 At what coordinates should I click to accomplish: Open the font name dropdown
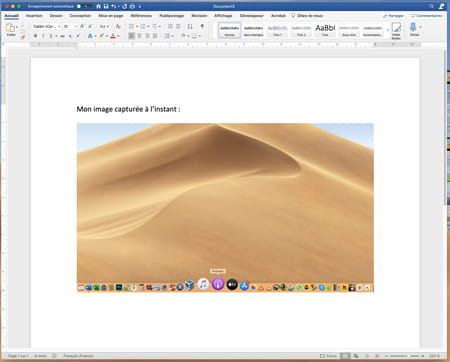click(x=47, y=26)
